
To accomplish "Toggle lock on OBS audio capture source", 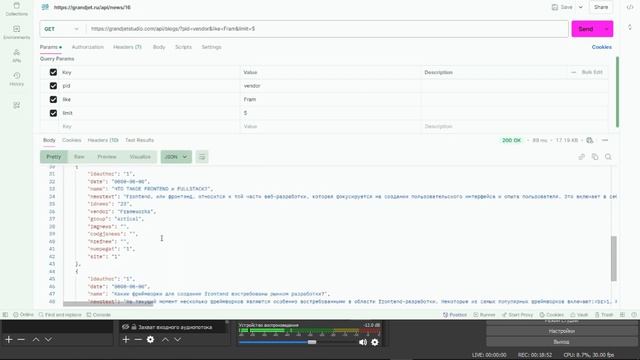I will [134, 327].
